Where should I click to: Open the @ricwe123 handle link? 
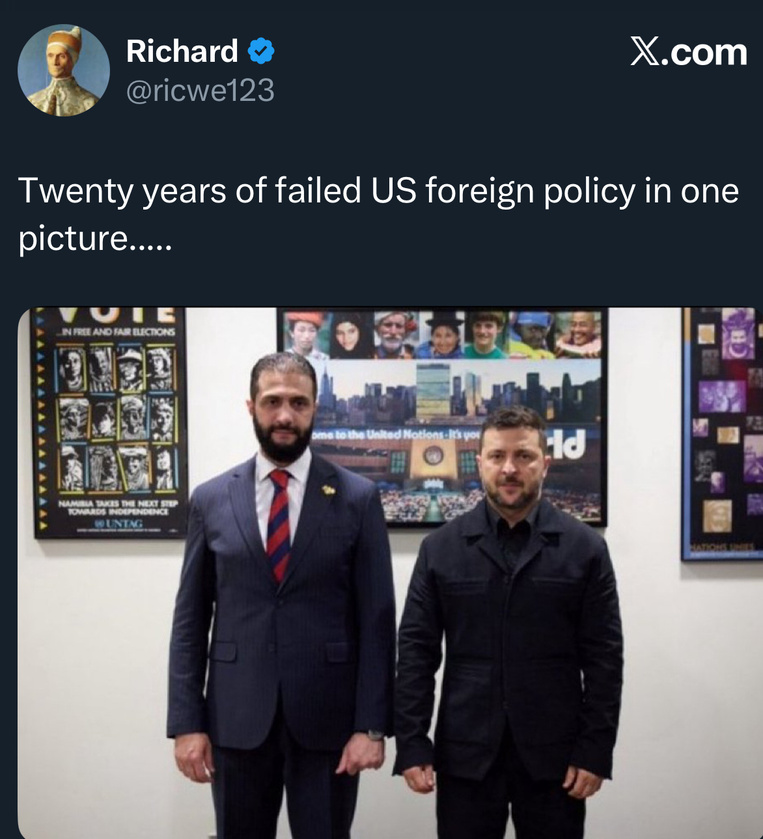[200, 90]
